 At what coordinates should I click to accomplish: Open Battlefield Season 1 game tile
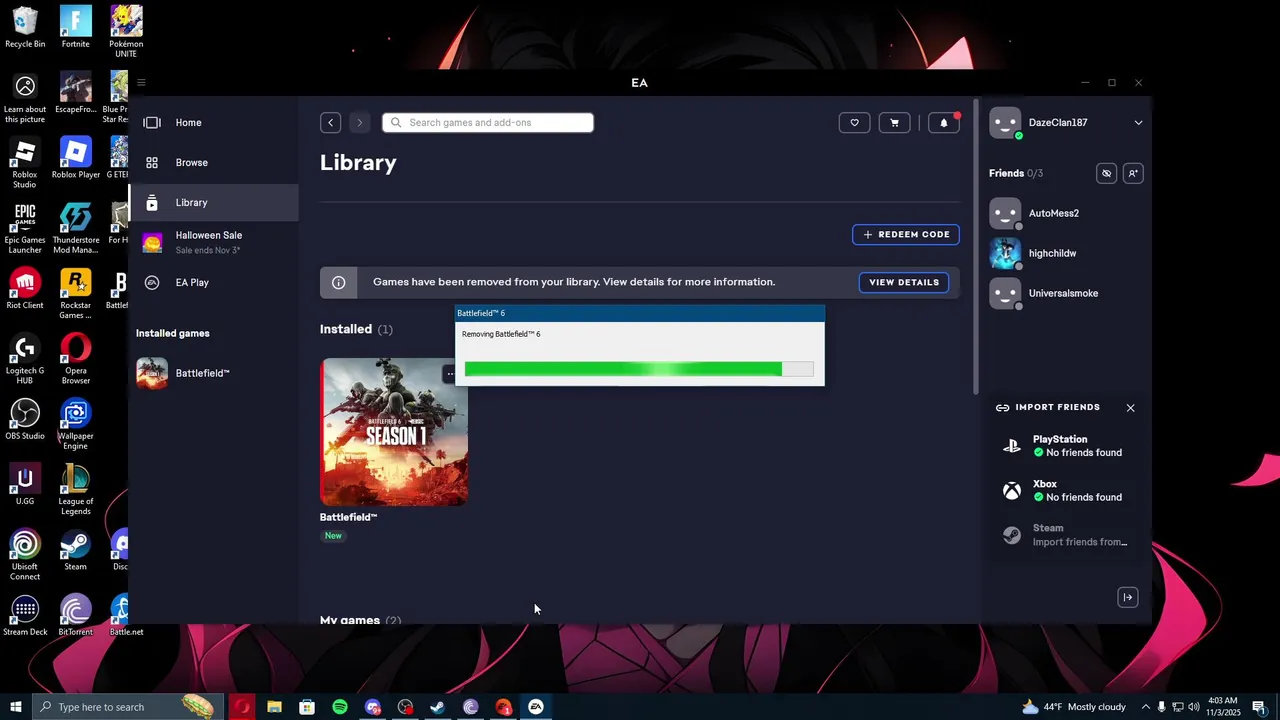pos(394,432)
